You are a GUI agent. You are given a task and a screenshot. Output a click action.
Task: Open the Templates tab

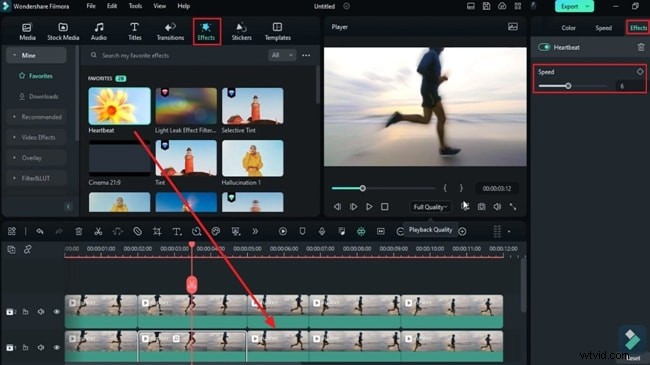coord(277,32)
